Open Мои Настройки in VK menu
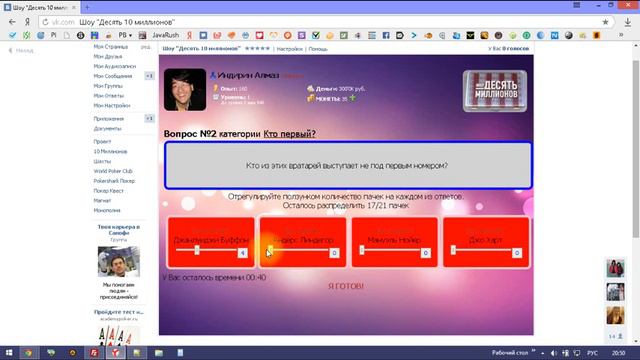This screenshot has height=360, width=640. [112, 106]
